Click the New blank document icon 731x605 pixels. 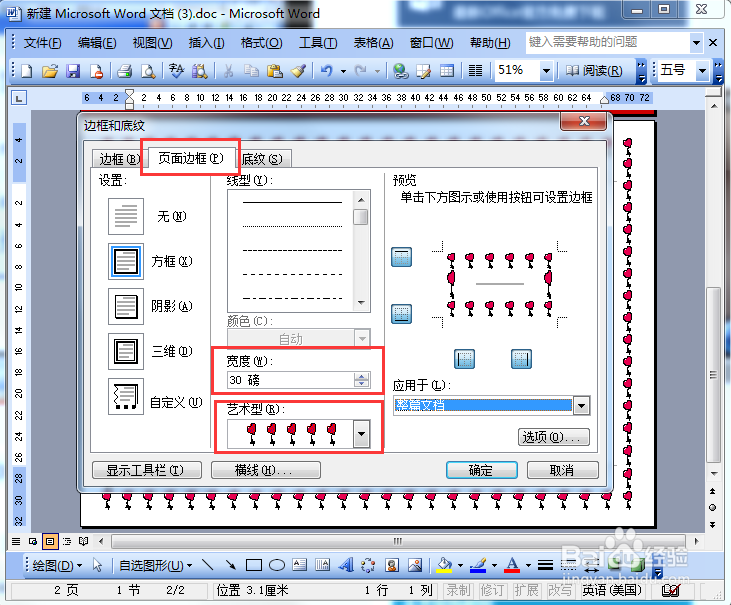27,71
